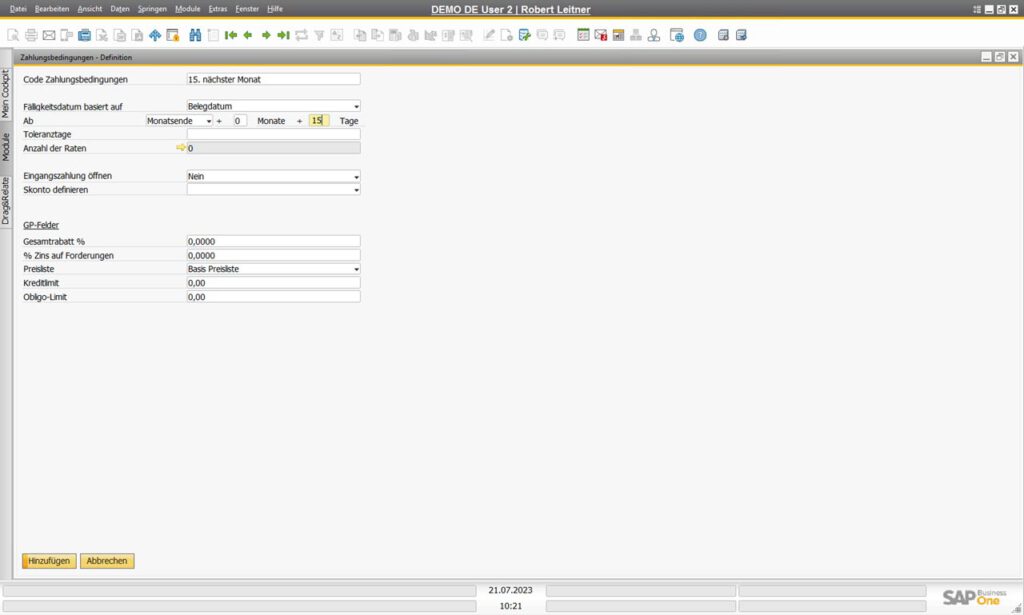Click the Form Settings icon with green check

pos(524,35)
